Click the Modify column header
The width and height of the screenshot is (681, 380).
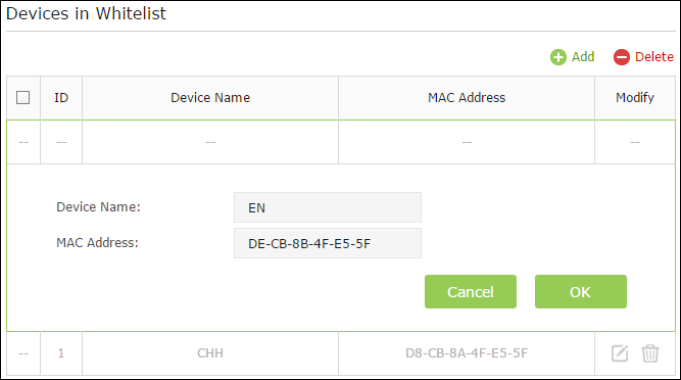click(635, 98)
